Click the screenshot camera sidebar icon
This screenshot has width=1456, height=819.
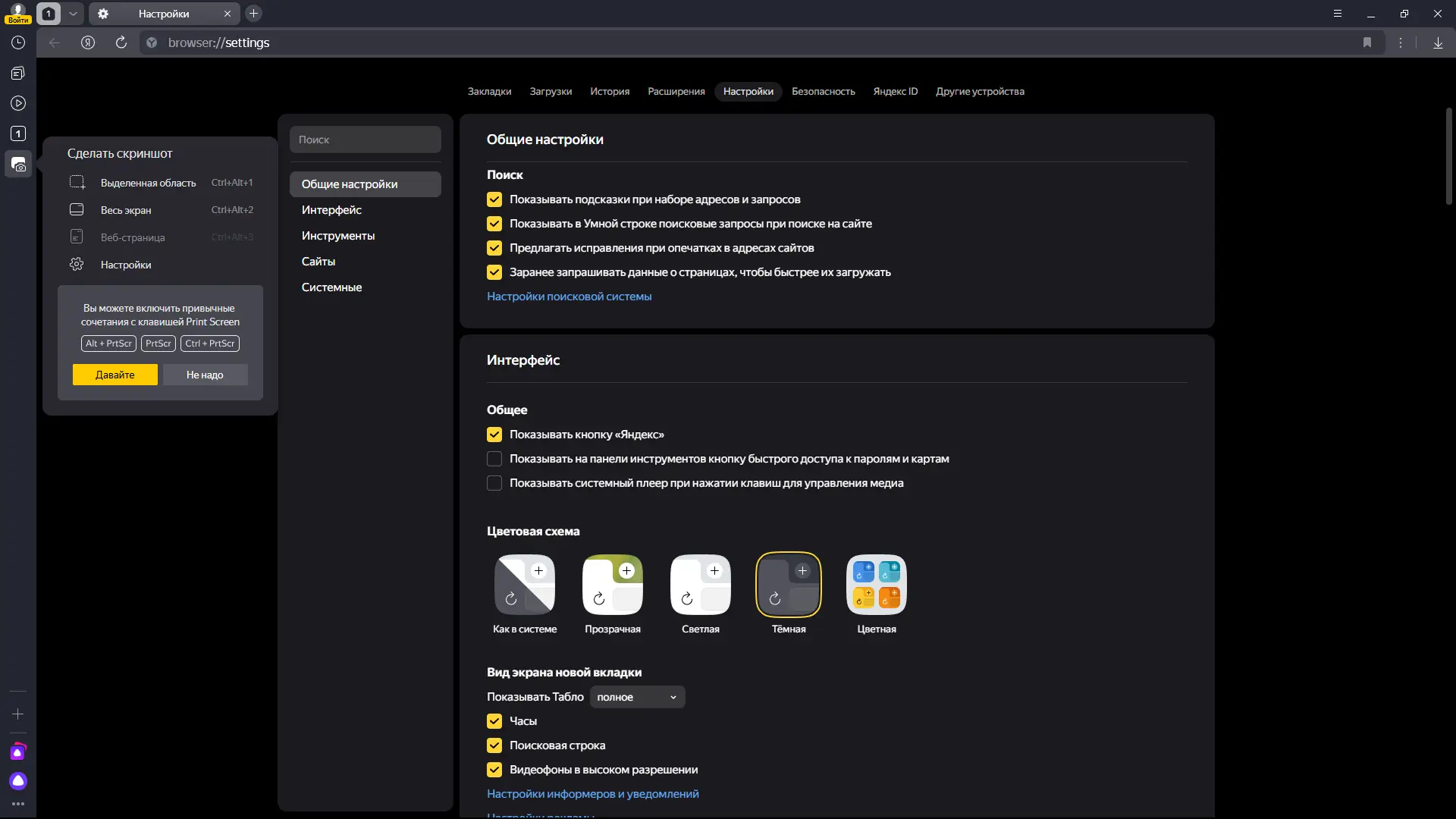click(x=18, y=165)
